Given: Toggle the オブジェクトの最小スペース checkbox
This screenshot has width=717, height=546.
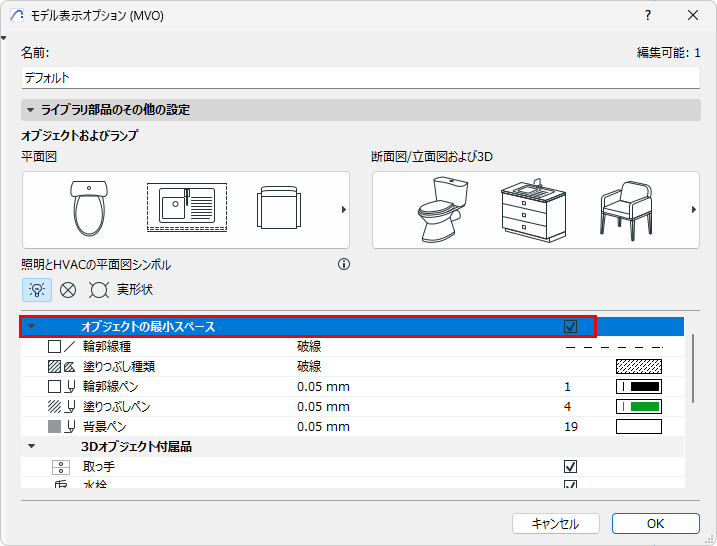Looking at the screenshot, I should click(x=570, y=327).
